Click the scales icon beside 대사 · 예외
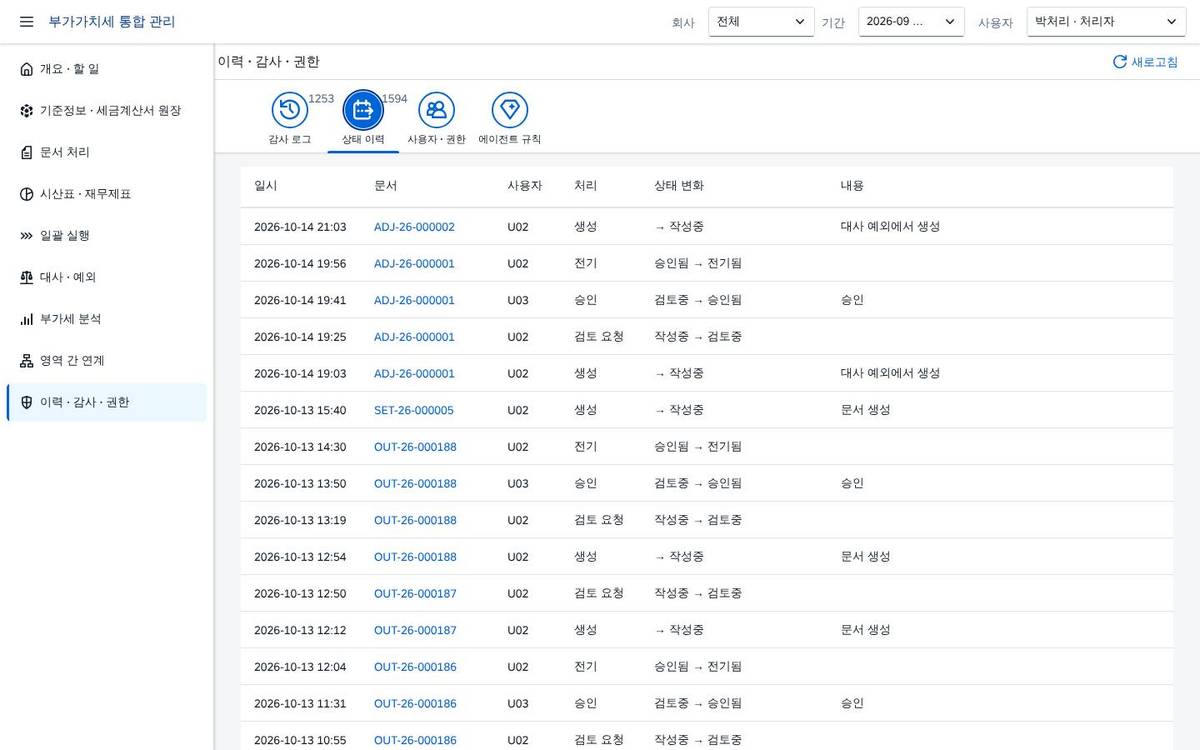The height and width of the screenshot is (750, 1200). (x=27, y=277)
